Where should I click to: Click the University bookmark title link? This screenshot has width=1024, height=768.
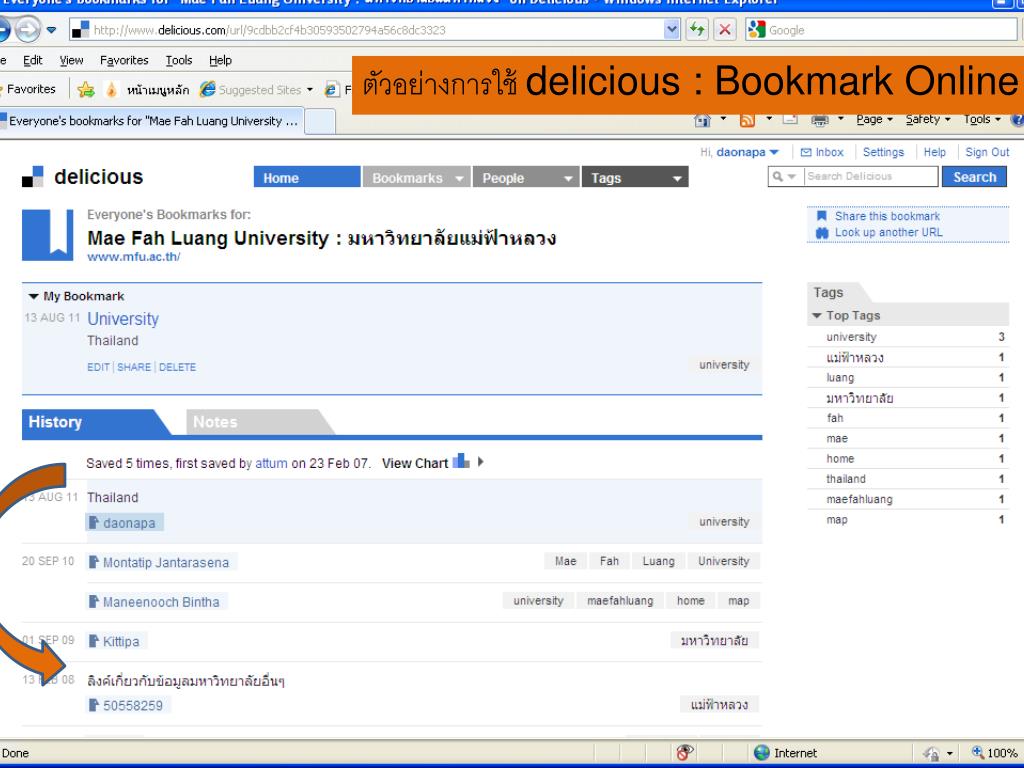(x=123, y=319)
